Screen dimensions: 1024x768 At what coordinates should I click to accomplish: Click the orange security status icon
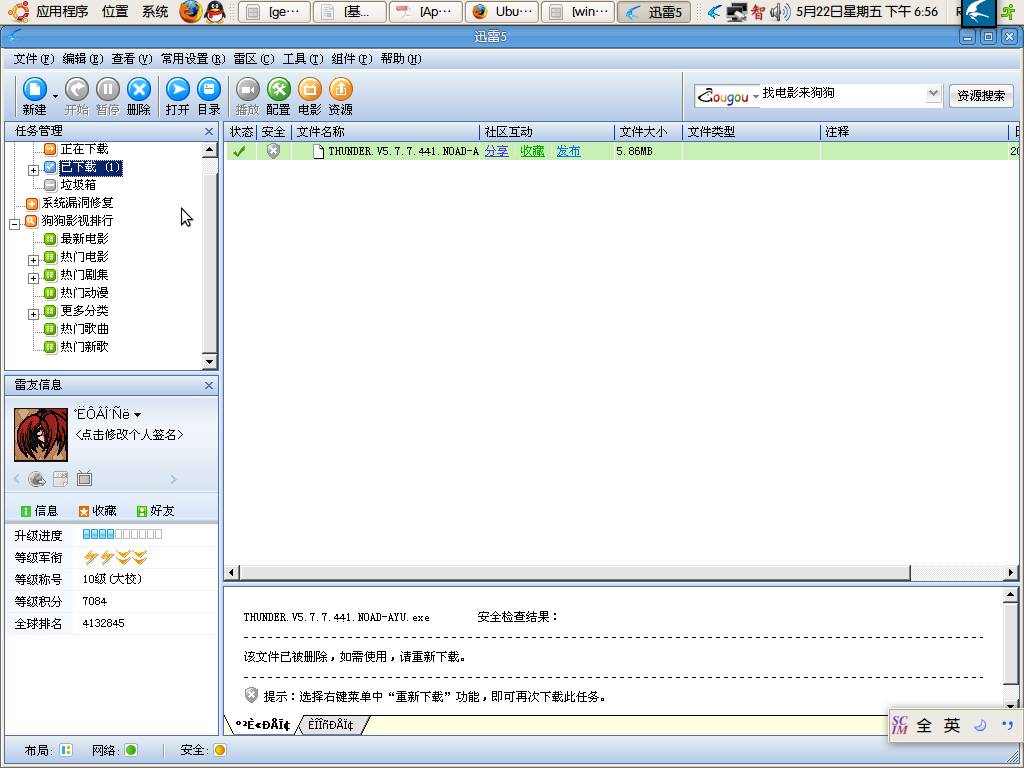(220, 750)
